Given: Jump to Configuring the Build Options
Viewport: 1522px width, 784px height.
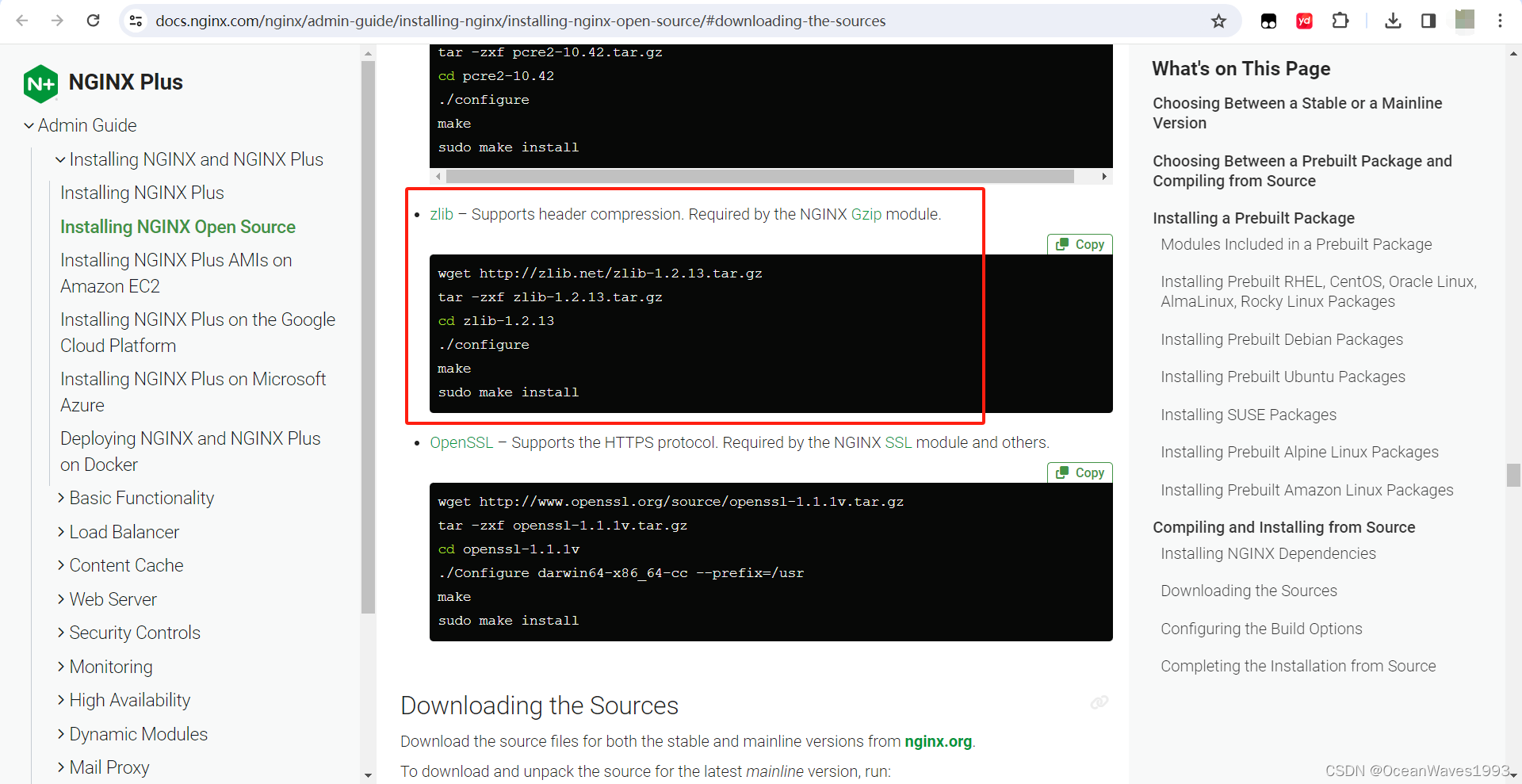Looking at the screenshot, I should (1261, 629).
